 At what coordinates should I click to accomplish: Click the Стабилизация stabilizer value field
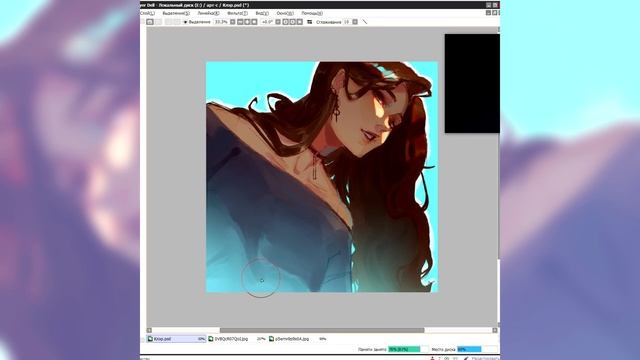347,22
